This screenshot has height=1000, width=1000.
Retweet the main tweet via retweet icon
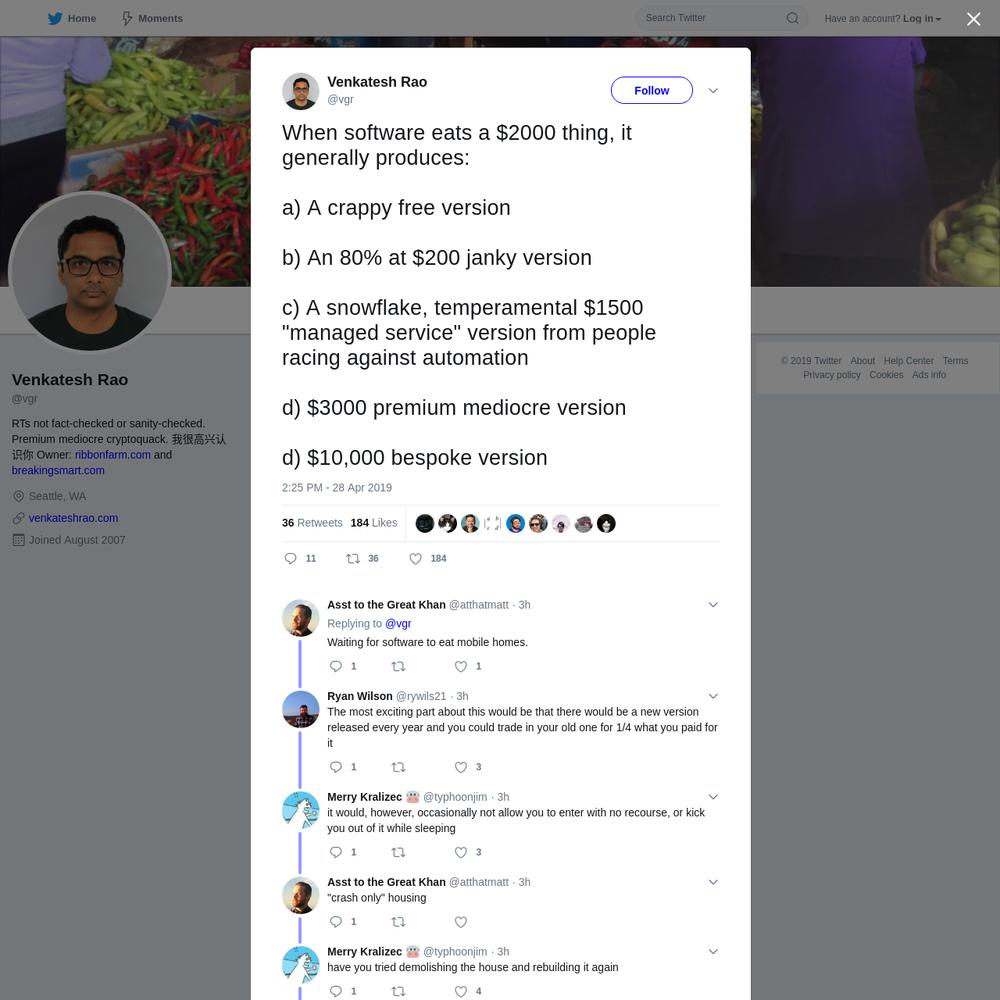click(353, 559)
